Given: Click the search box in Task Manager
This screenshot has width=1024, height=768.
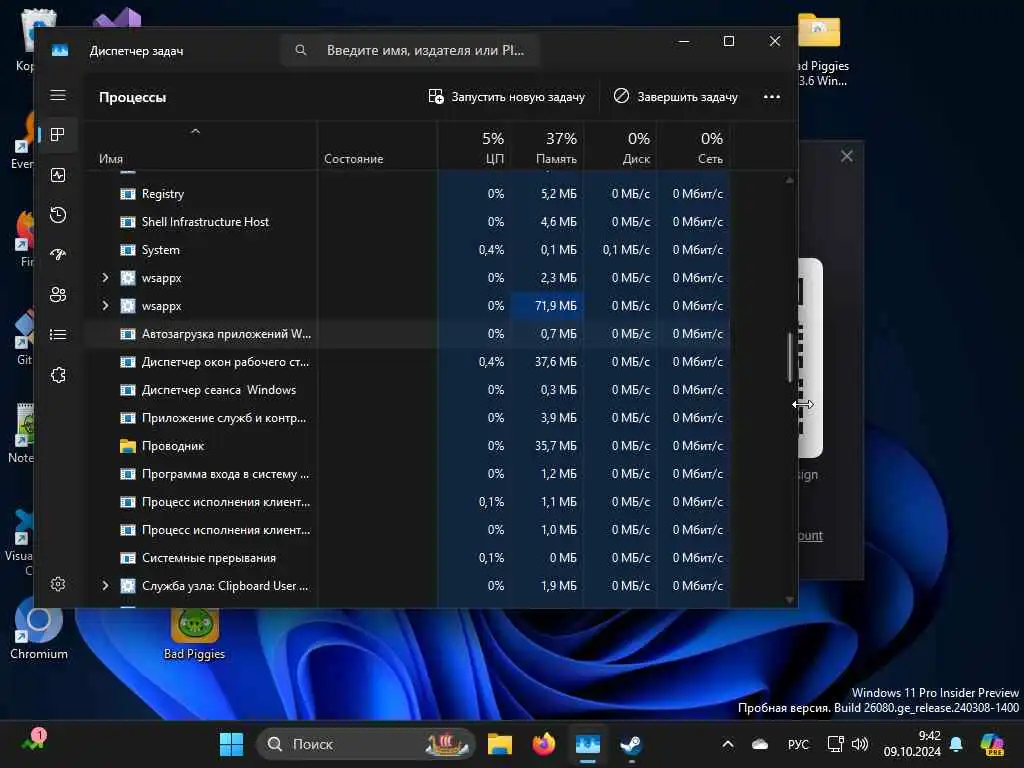Looking at the screenshot, I should pos(410,50).
